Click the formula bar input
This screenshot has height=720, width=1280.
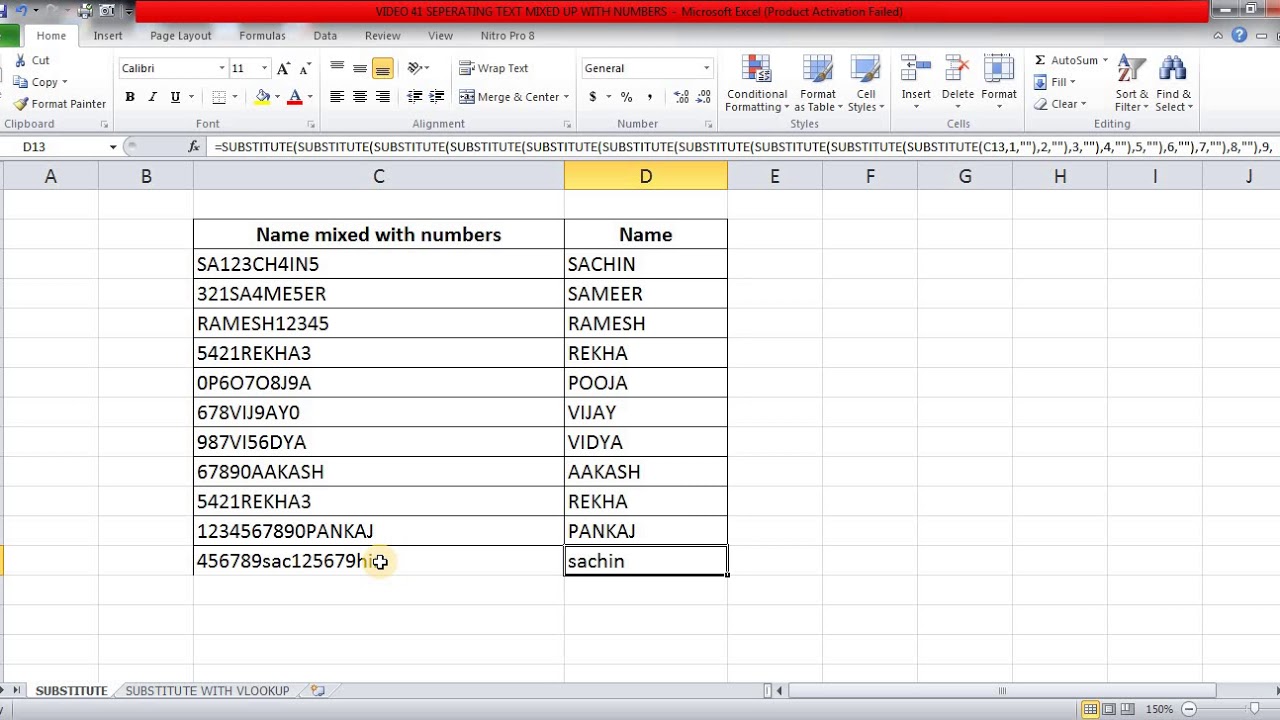point(741,146)
